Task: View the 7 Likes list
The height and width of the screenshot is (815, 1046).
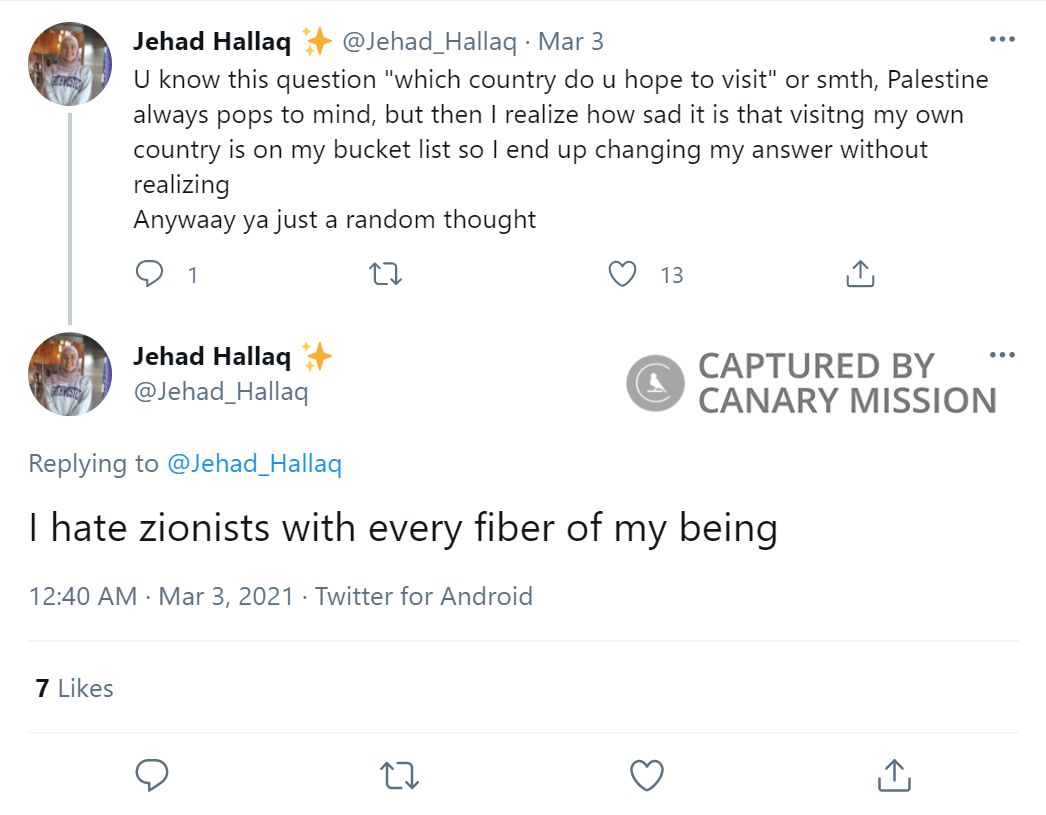Action: [76, 688]
